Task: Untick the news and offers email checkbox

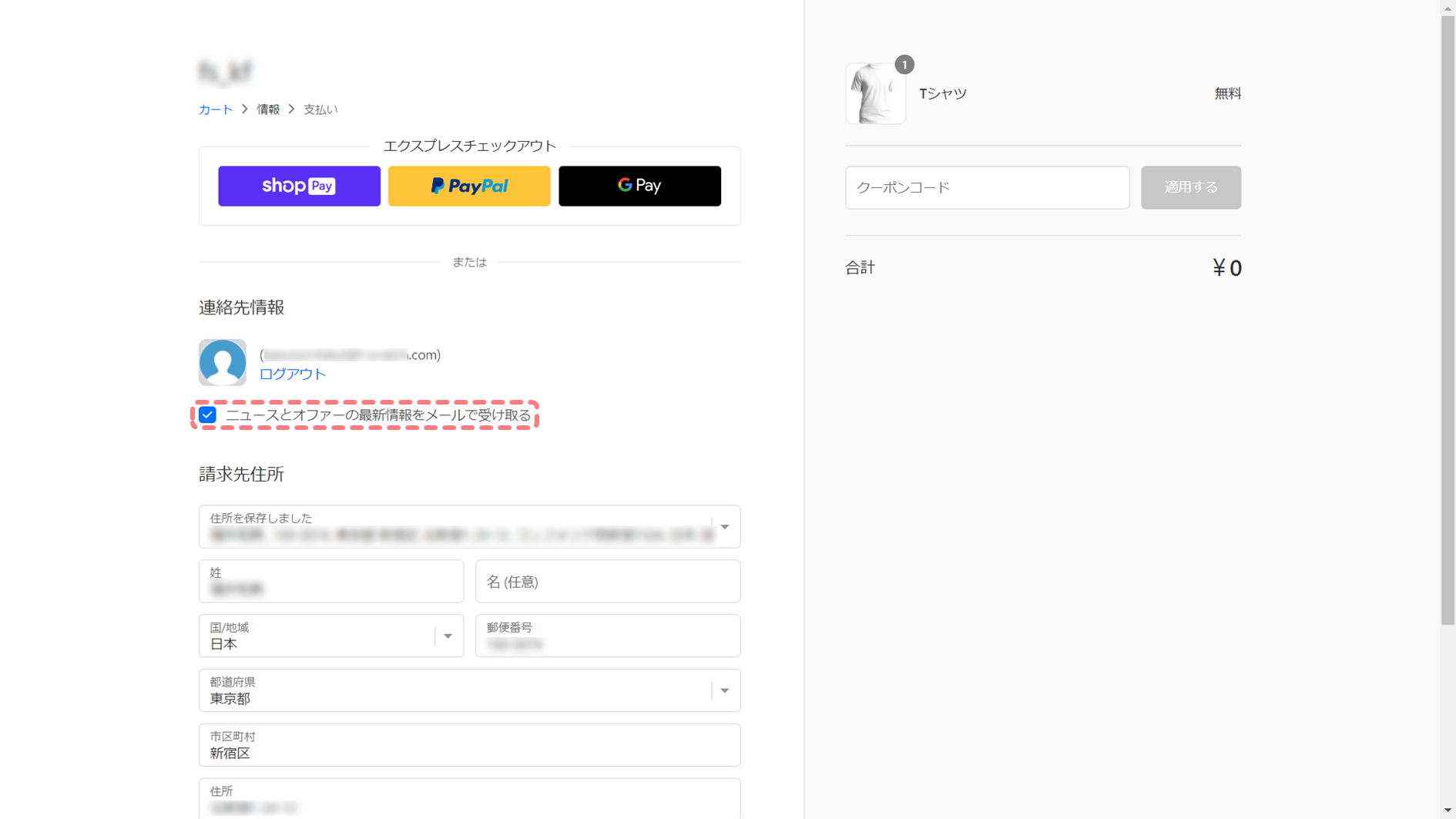Action: pos(207,415)
